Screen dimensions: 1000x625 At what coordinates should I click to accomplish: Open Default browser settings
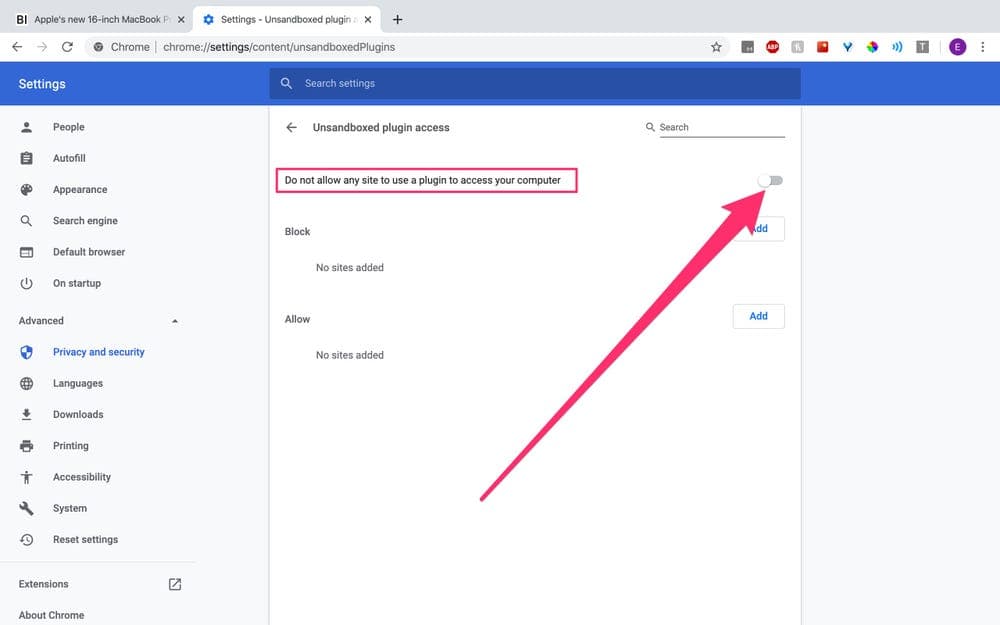[x=89, y=252]
